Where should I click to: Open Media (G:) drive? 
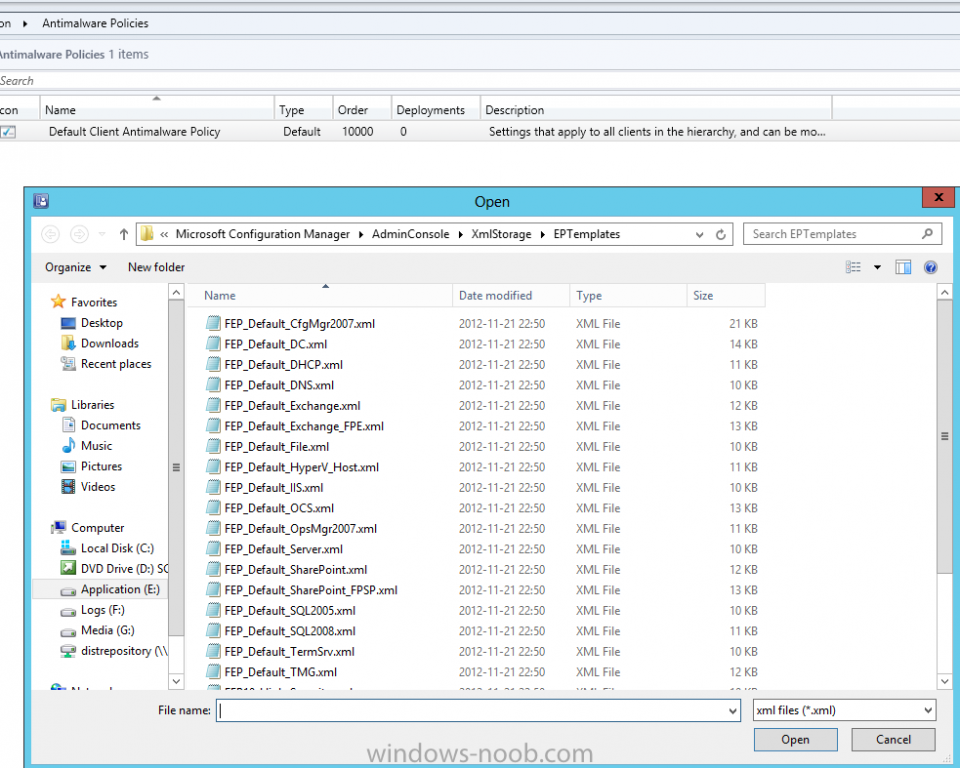[x=97, y=630]
